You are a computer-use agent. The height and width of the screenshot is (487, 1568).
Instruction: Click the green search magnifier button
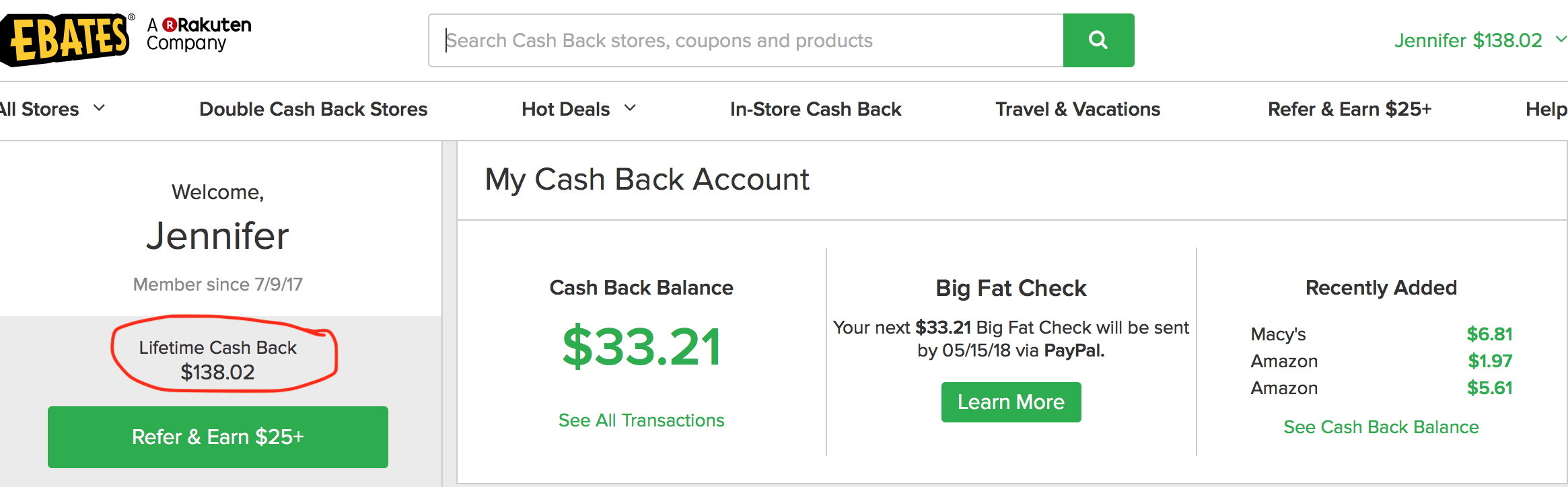1098,40
